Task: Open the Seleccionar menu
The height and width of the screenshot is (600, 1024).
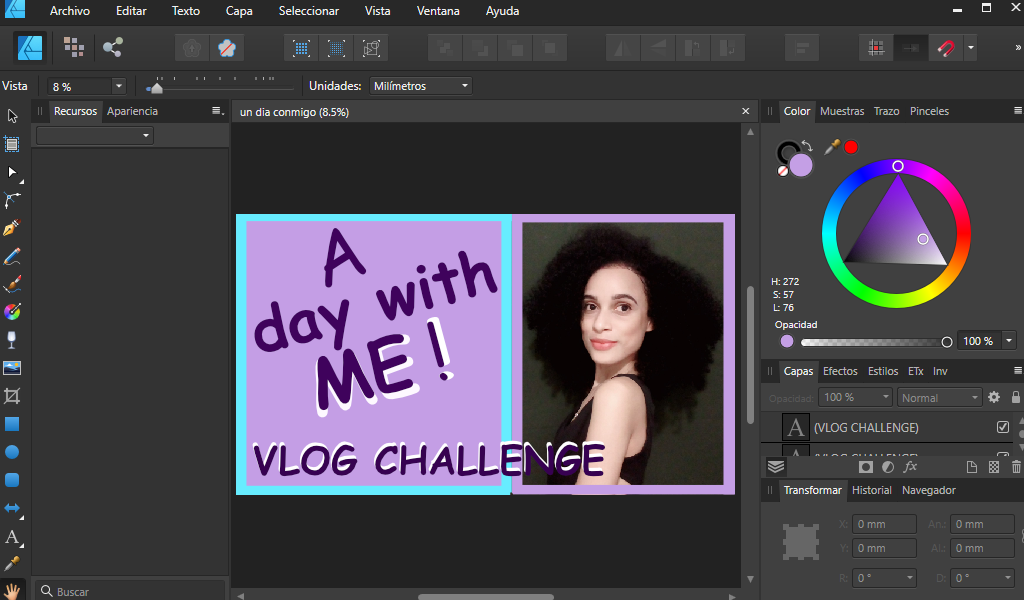Action: tap(309, 11)
